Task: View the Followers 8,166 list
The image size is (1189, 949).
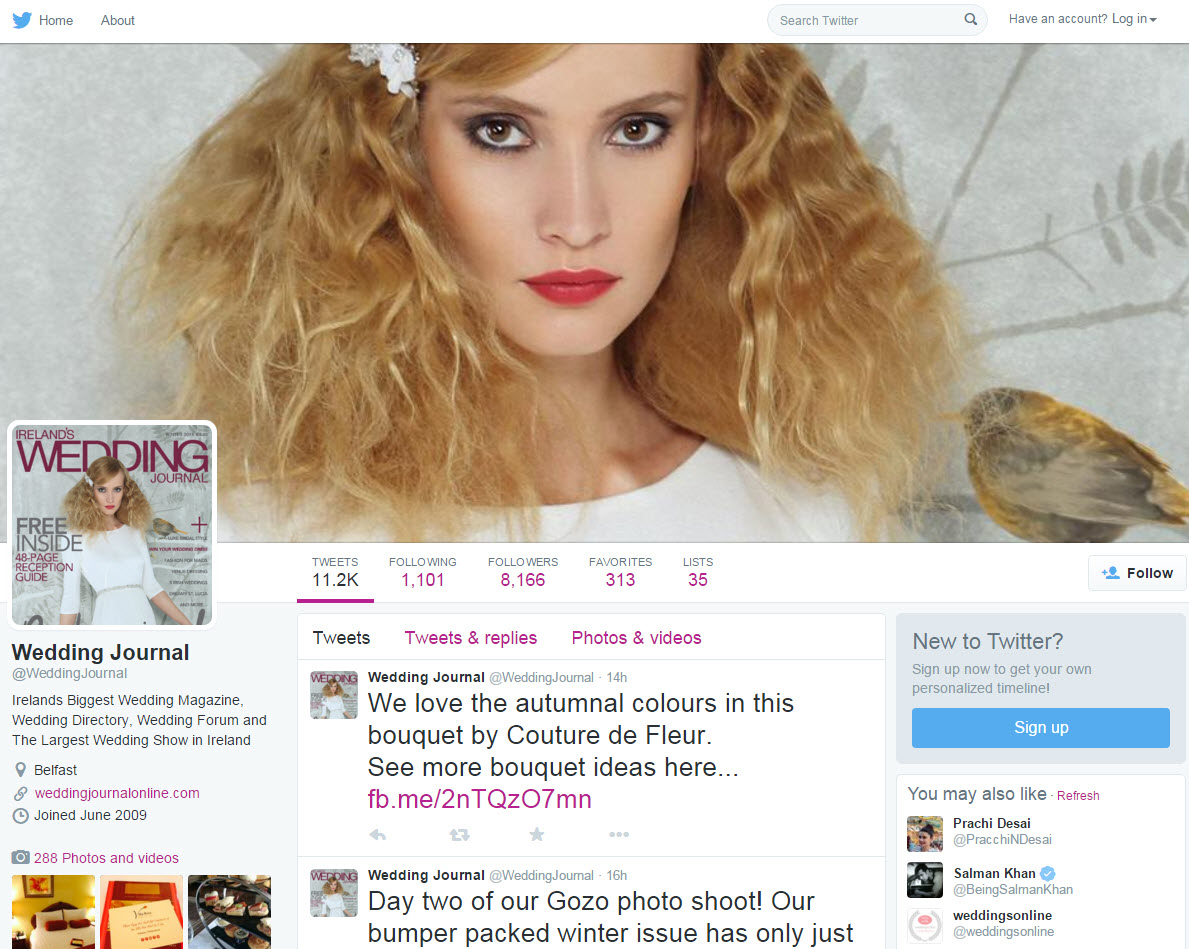Action: coord(522,573)
